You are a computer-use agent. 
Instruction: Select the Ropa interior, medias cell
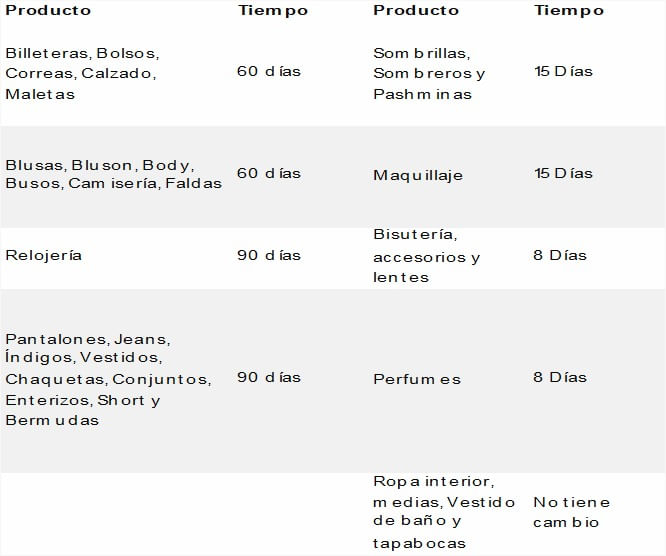pyautogui.click(x=444, y=512)
